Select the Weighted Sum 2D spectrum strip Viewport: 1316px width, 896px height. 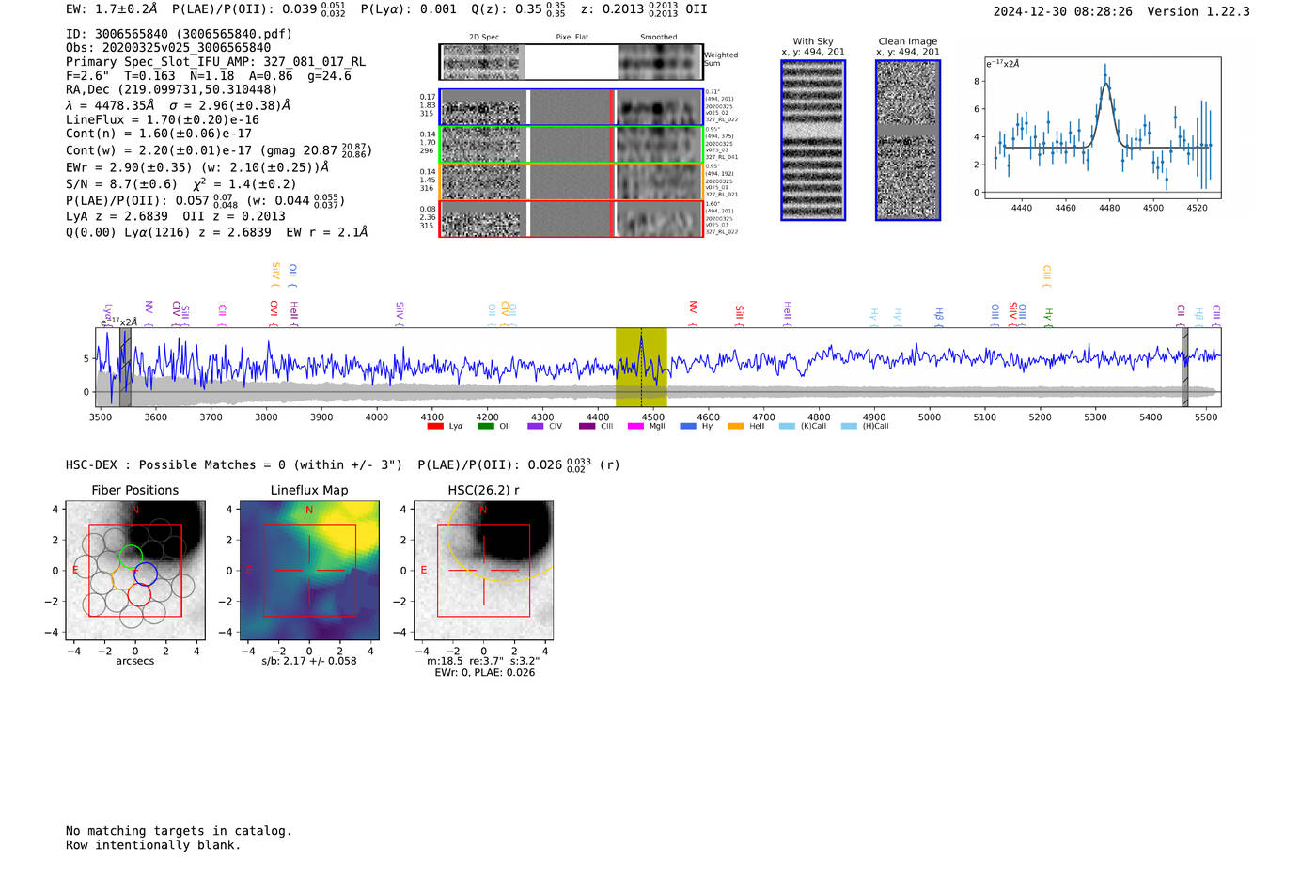572,62
